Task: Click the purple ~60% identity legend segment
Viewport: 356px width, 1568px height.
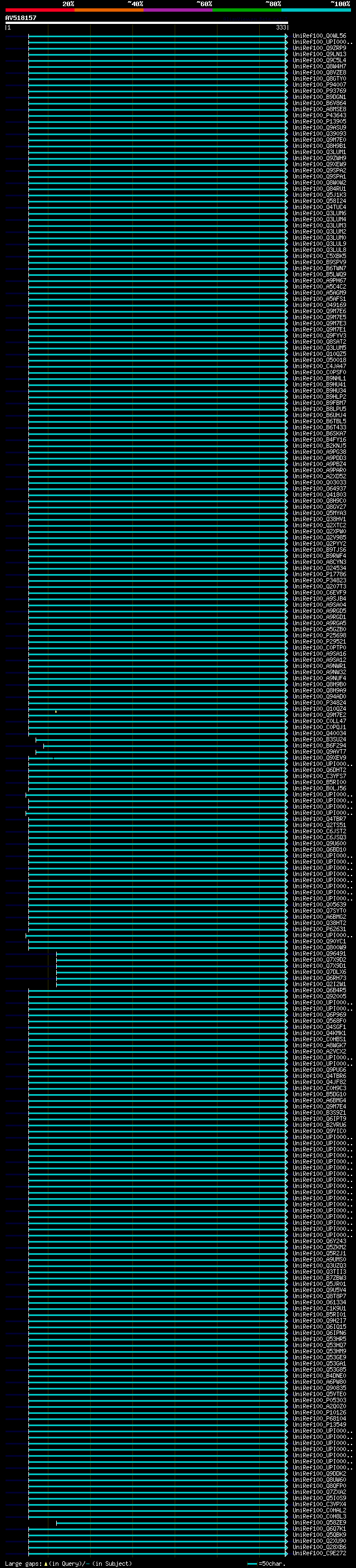Action: click(x=179, y=11)
